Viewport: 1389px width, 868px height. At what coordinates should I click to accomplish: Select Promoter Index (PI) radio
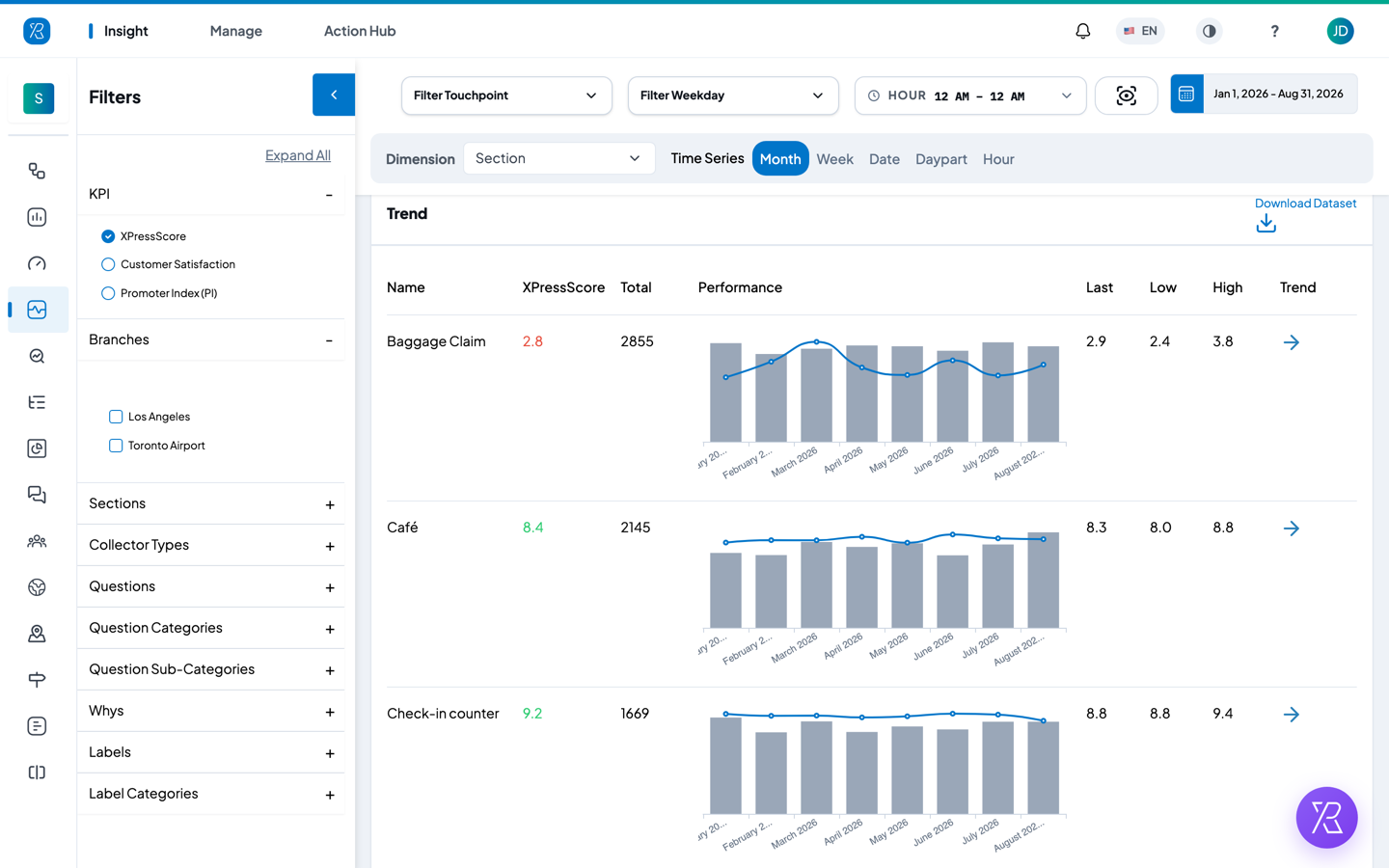[108, 293]
